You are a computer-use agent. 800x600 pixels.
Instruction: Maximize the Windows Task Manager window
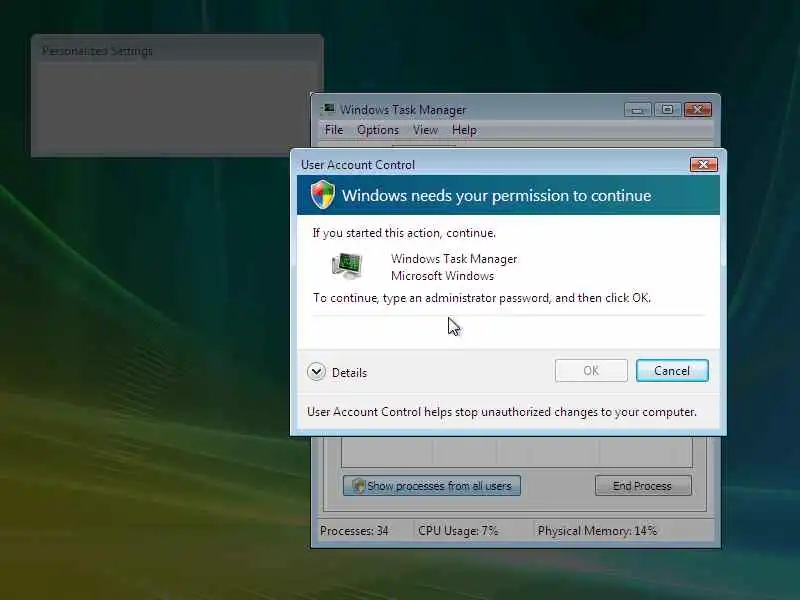(x=667, y=110)
